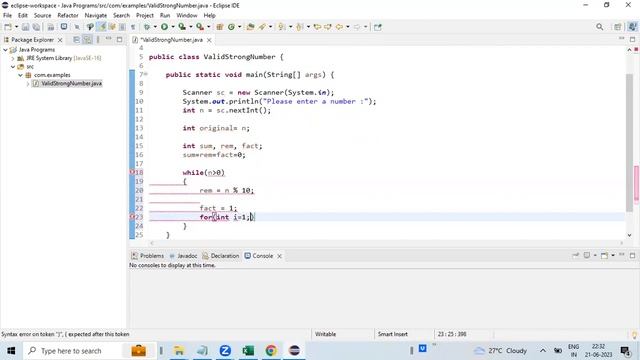640x360 pixels.
Task: Click Last Edit Location arrow icon
Action: (x=317, y=27)
